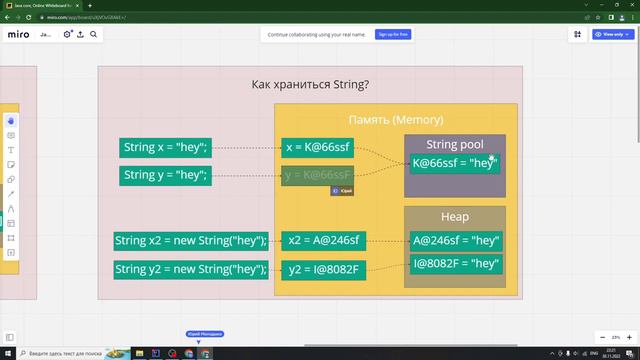Click the horizontal scrollbar at bottom
640x360 pixels.
pyautogui.click(x=411, y=345)
